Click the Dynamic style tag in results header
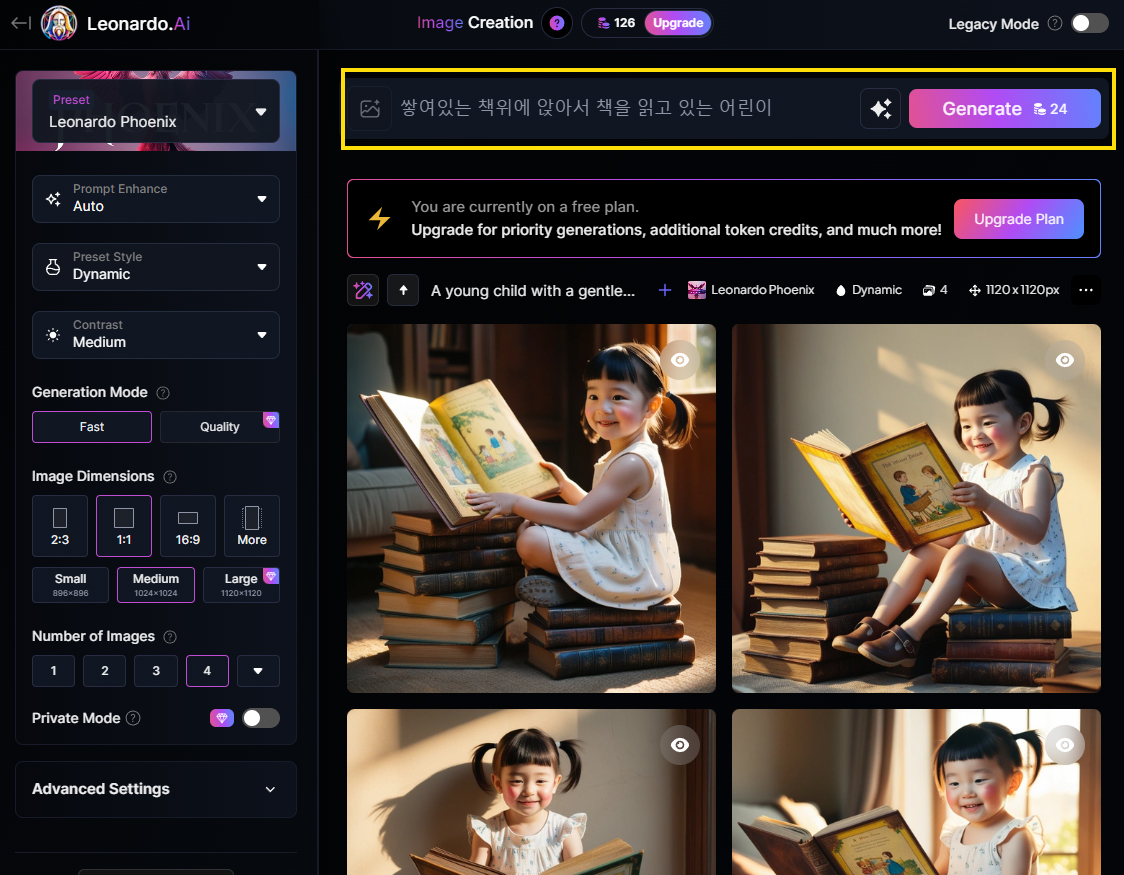1124x875 pixels. tap(868, 290)
